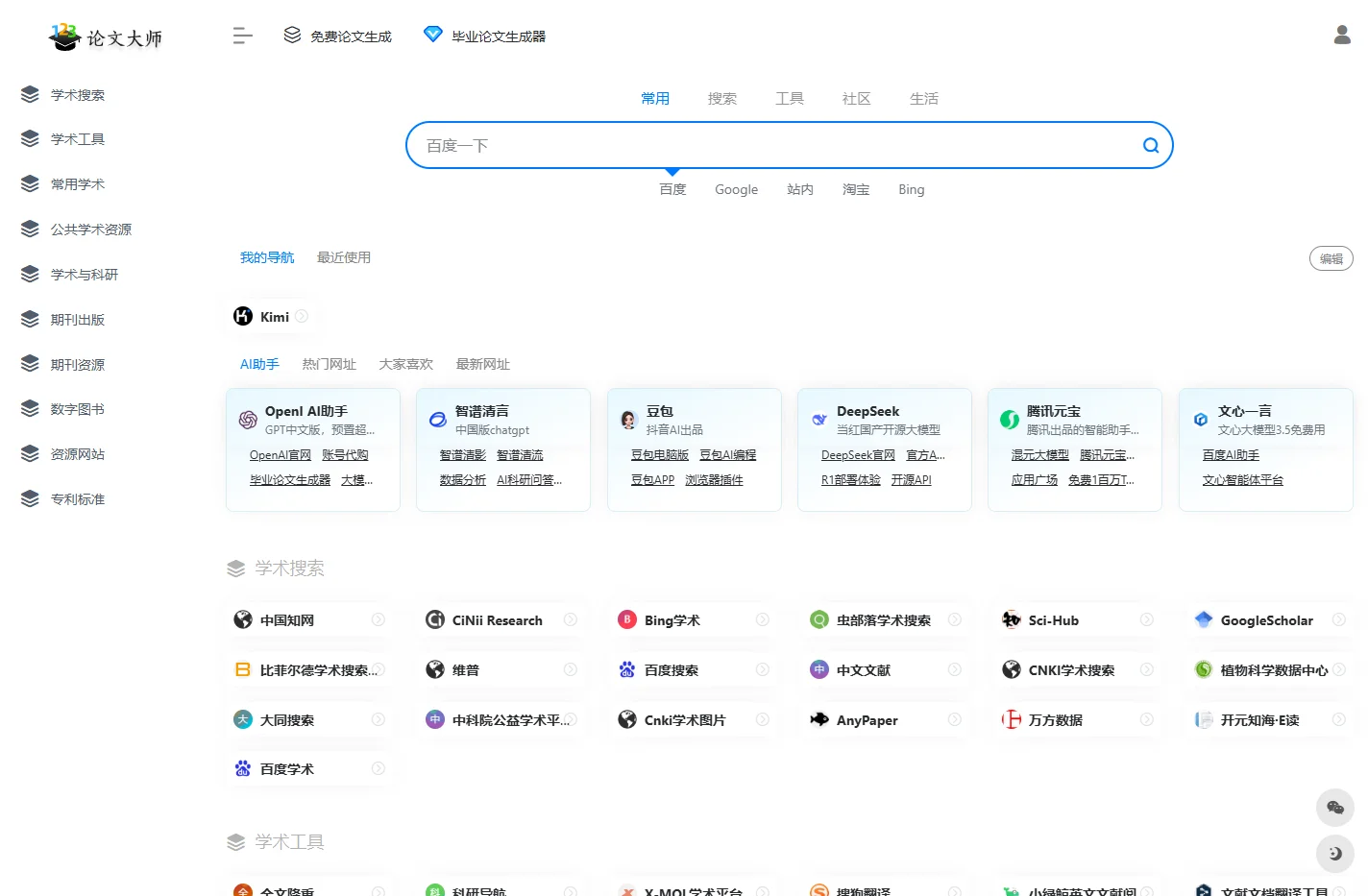Open Sci-Hub icon
This screenshot has width=1368, height=896.
coord(1012,619)
